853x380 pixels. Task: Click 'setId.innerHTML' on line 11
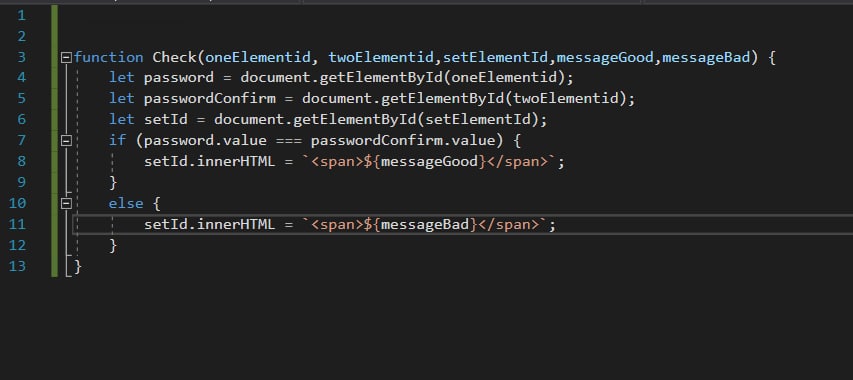tap(209, 225)
